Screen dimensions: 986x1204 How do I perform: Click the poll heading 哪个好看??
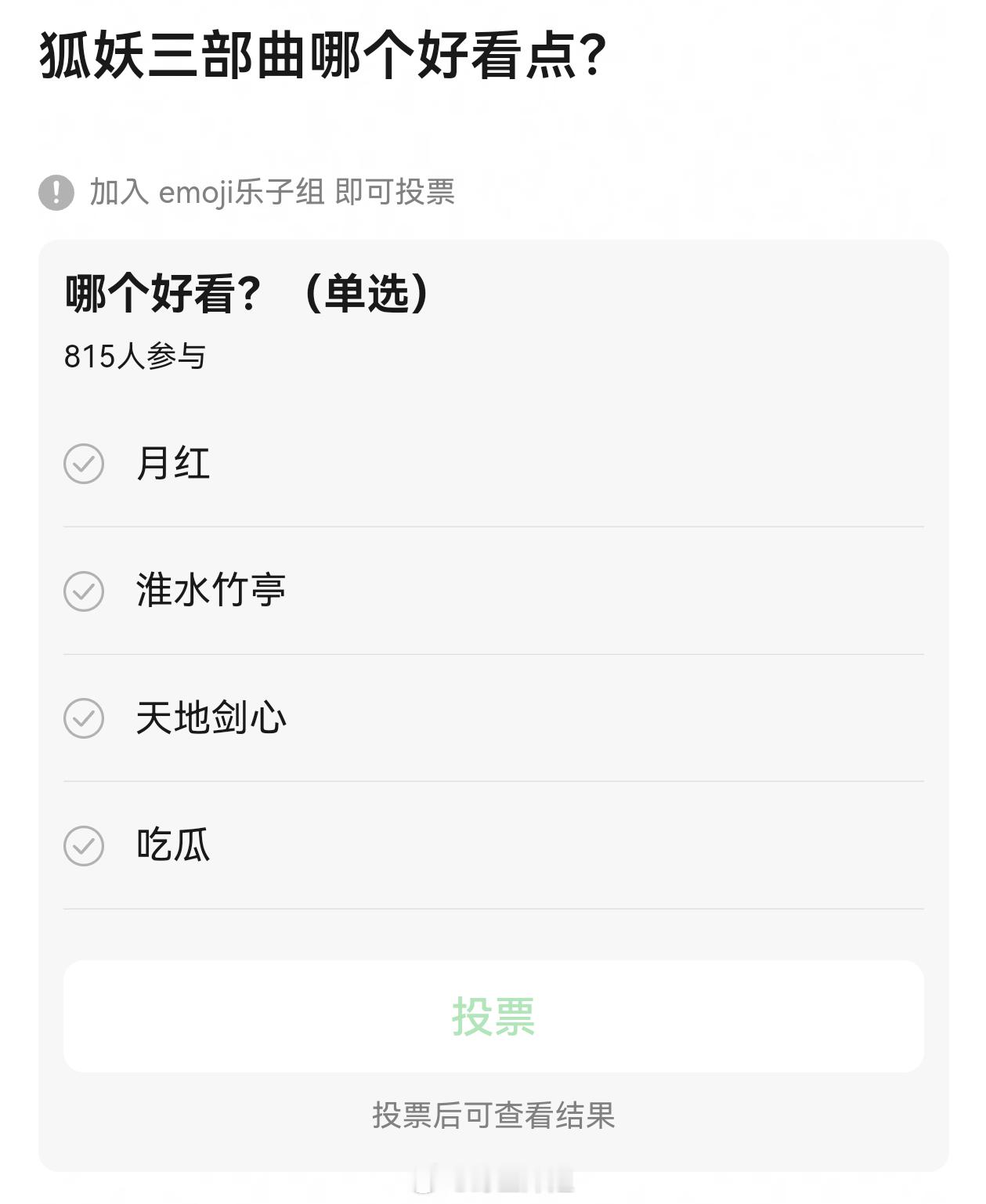(x=162, y=295)
